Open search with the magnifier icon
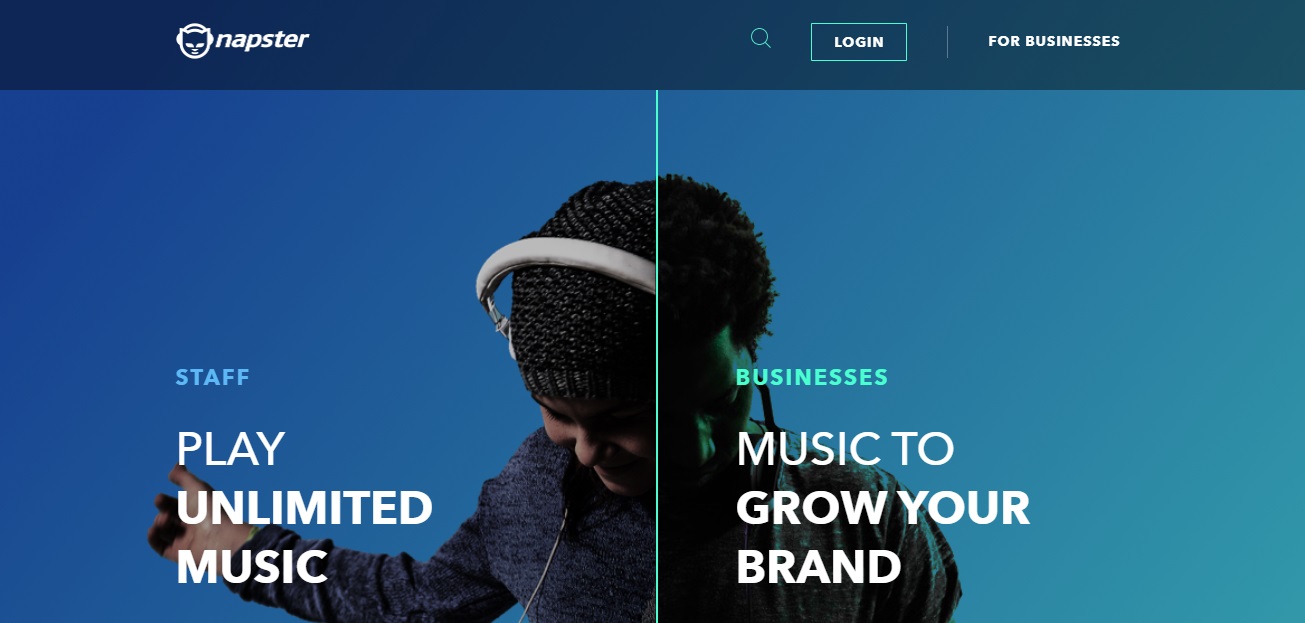The image size is (1305, 623). click(761, 39)
